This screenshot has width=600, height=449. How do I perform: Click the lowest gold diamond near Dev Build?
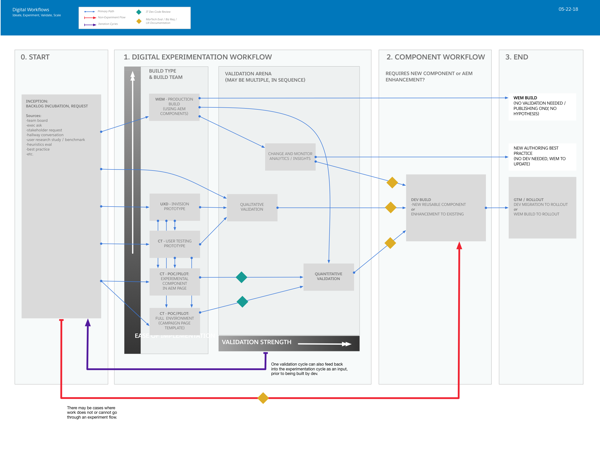click(x=390, y=243)
